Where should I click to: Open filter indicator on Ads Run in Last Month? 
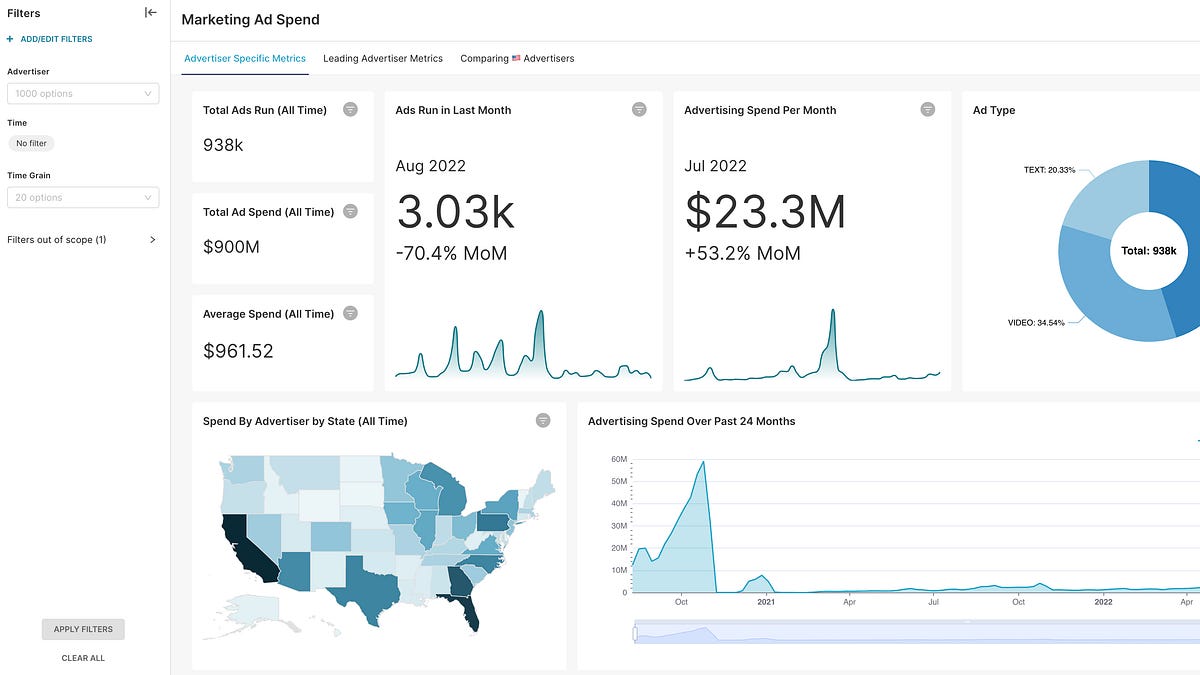(x=639, y=110)
